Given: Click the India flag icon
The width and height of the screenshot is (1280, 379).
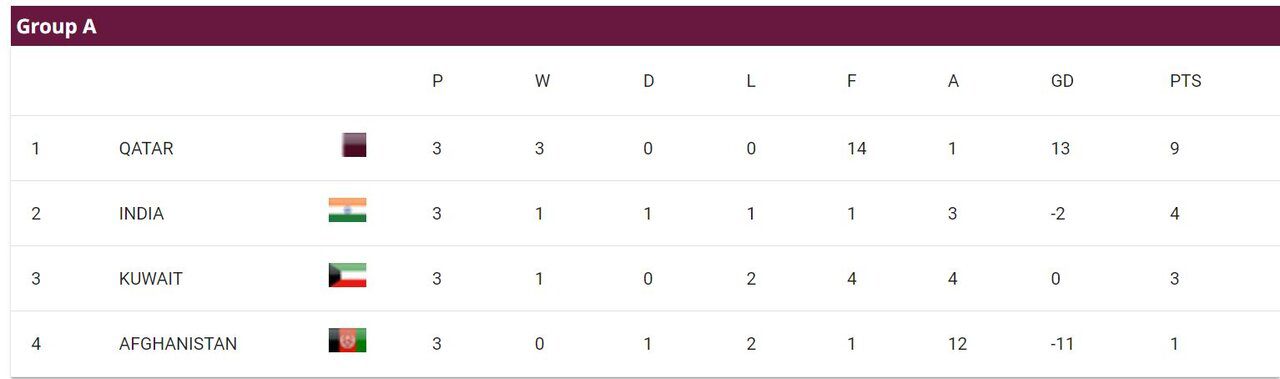Looking at the screenshot, I should [x=347, y=210].
